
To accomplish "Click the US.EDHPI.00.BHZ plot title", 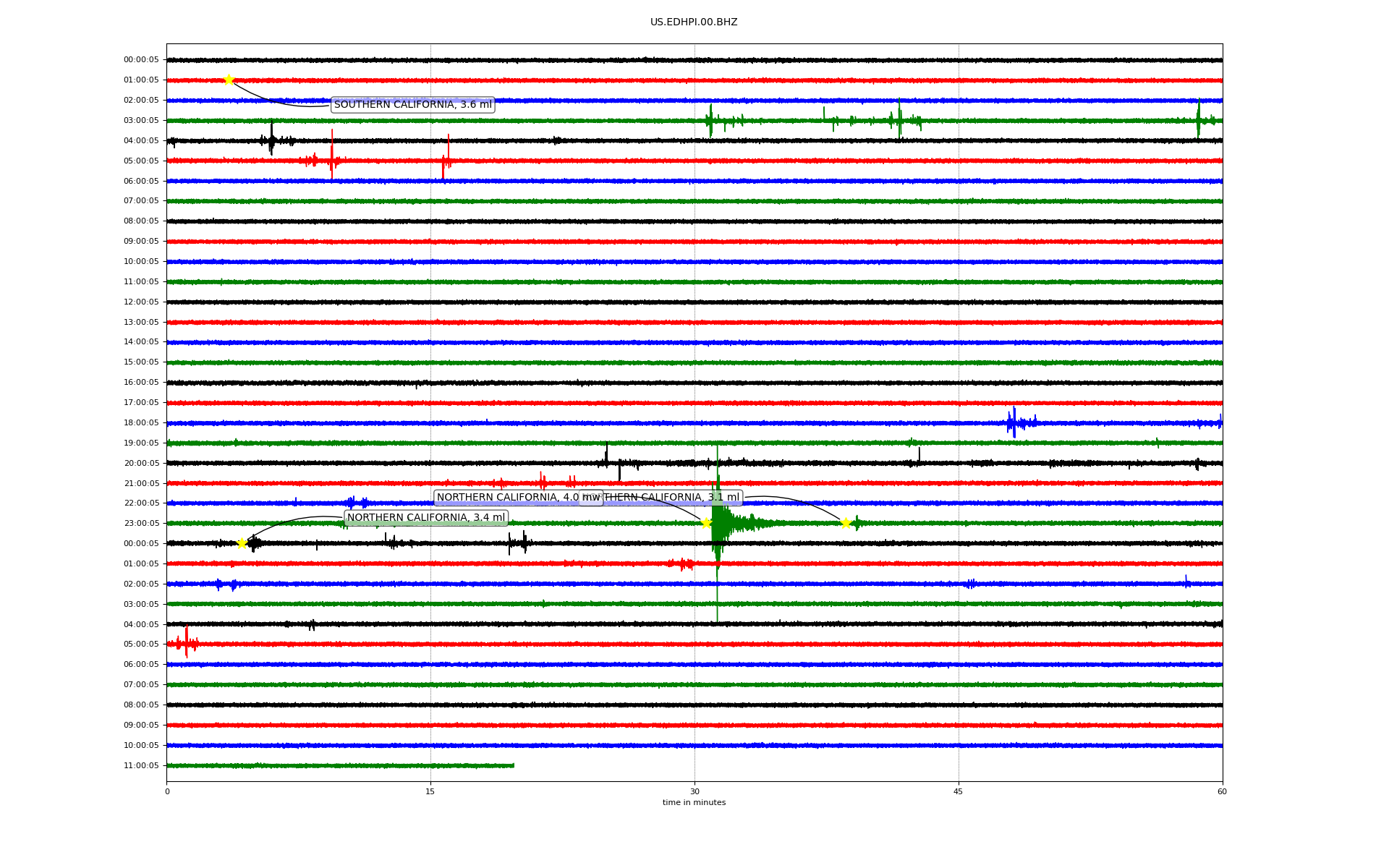I will pyautogui.click(x=693, y=22).
